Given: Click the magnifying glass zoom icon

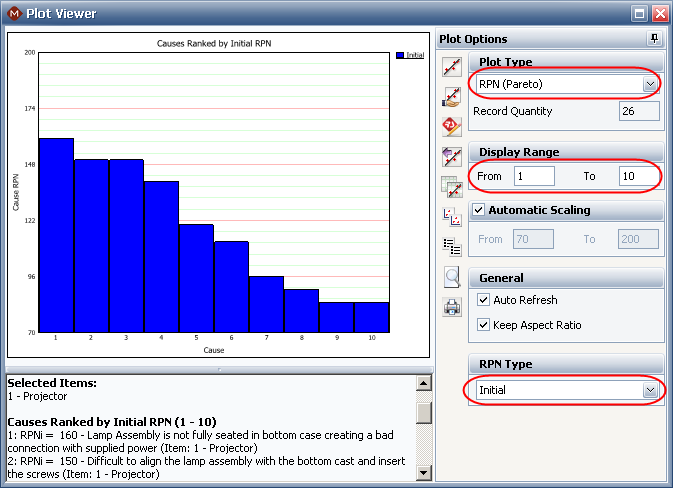Looking at the screenshot, I should pyautogui.click(x=452, y=277).
